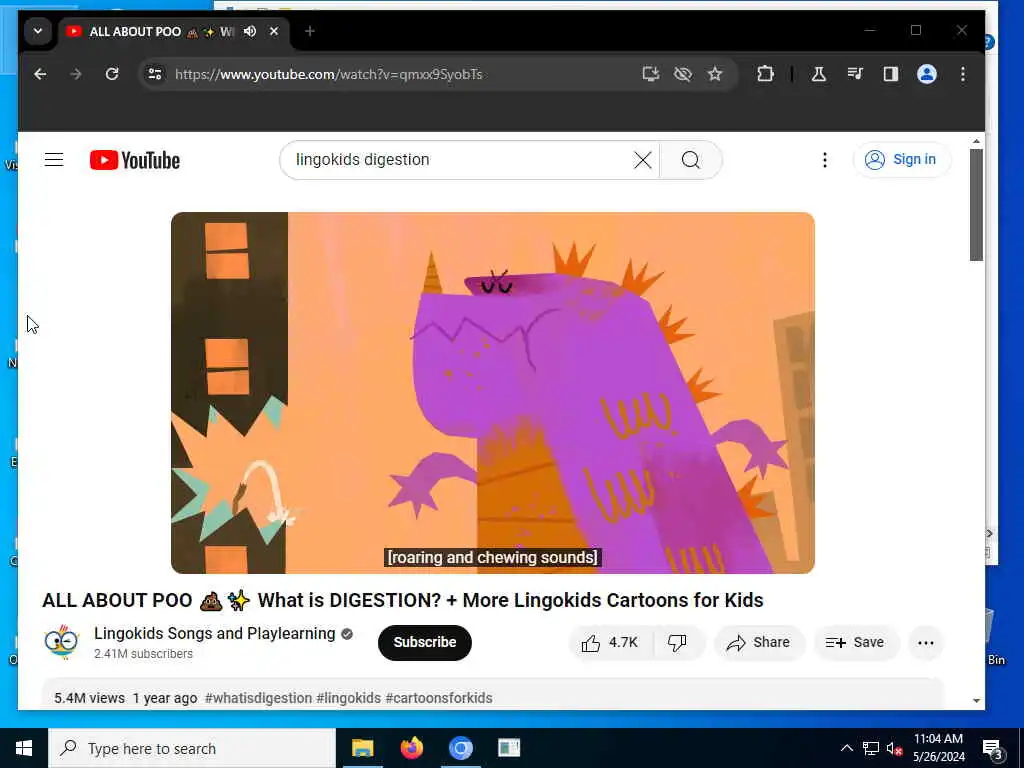Open Chrome extensions puzzle icon
The height and width of the screenshot is (768, 1024).
coord(765,74)
